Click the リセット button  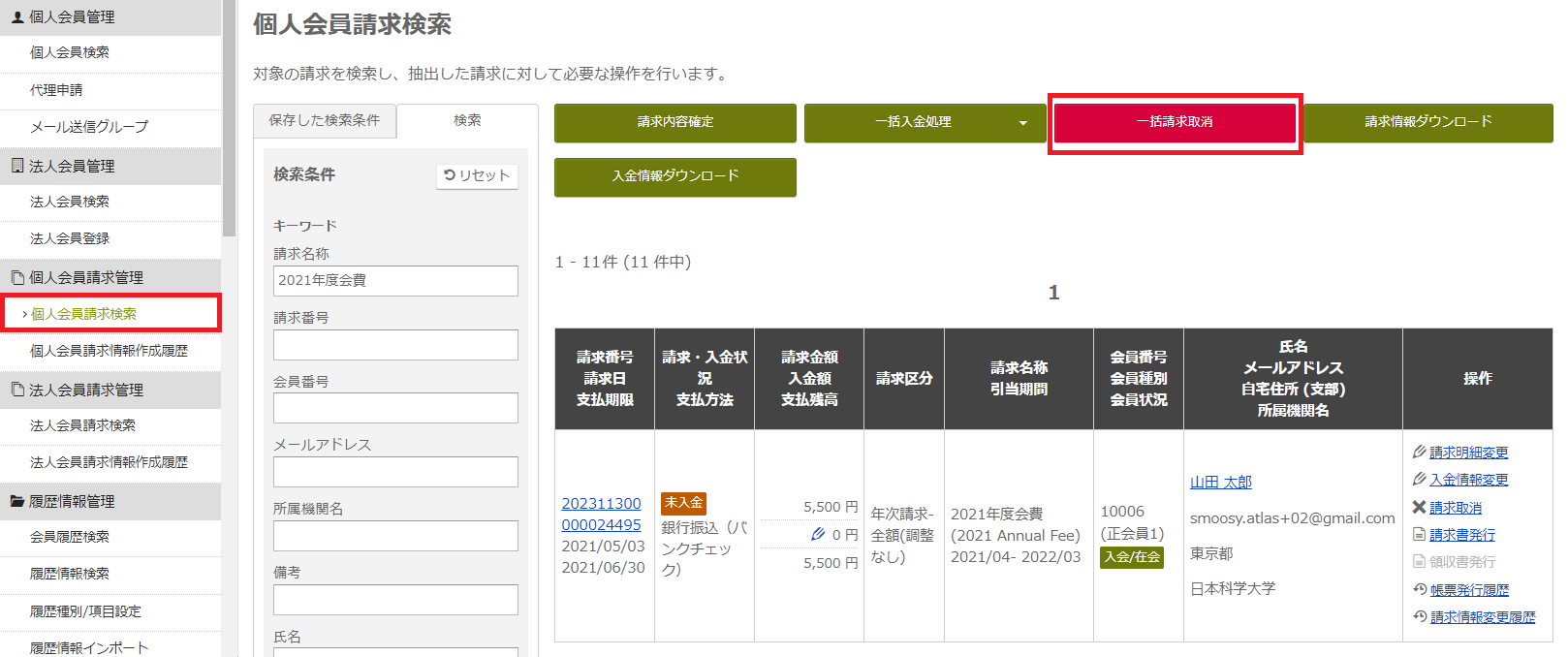477,175
